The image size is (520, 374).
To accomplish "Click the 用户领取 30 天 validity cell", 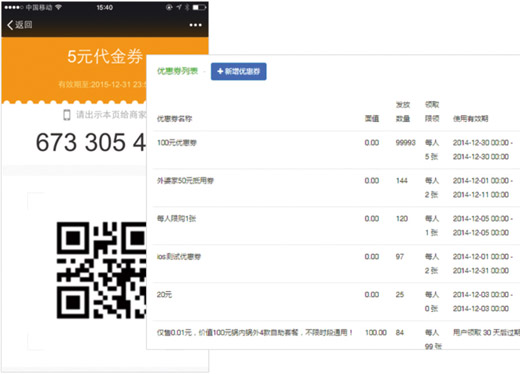I will click(486, 333).
